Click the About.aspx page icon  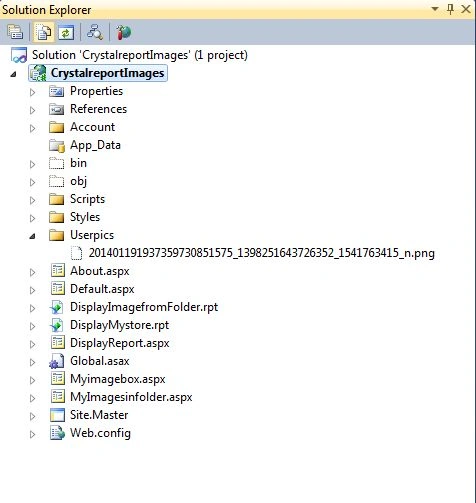coord(57,271)
